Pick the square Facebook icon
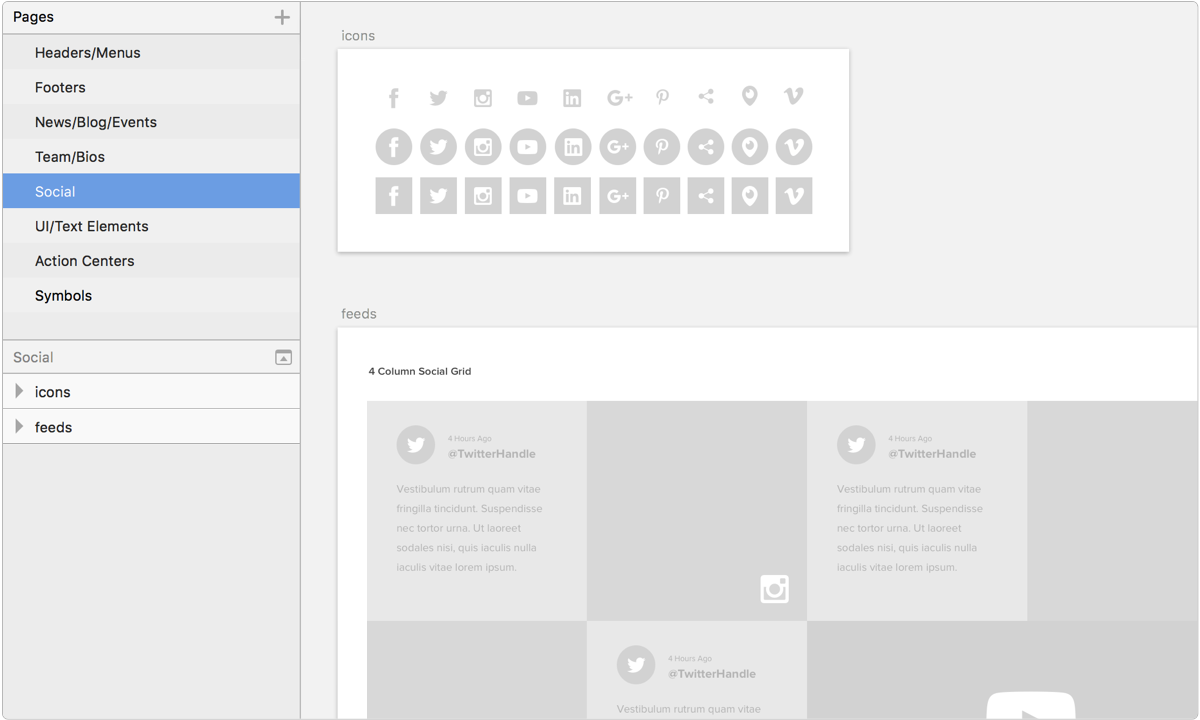This screenshot has height=720, width=1200. point(394,196)
